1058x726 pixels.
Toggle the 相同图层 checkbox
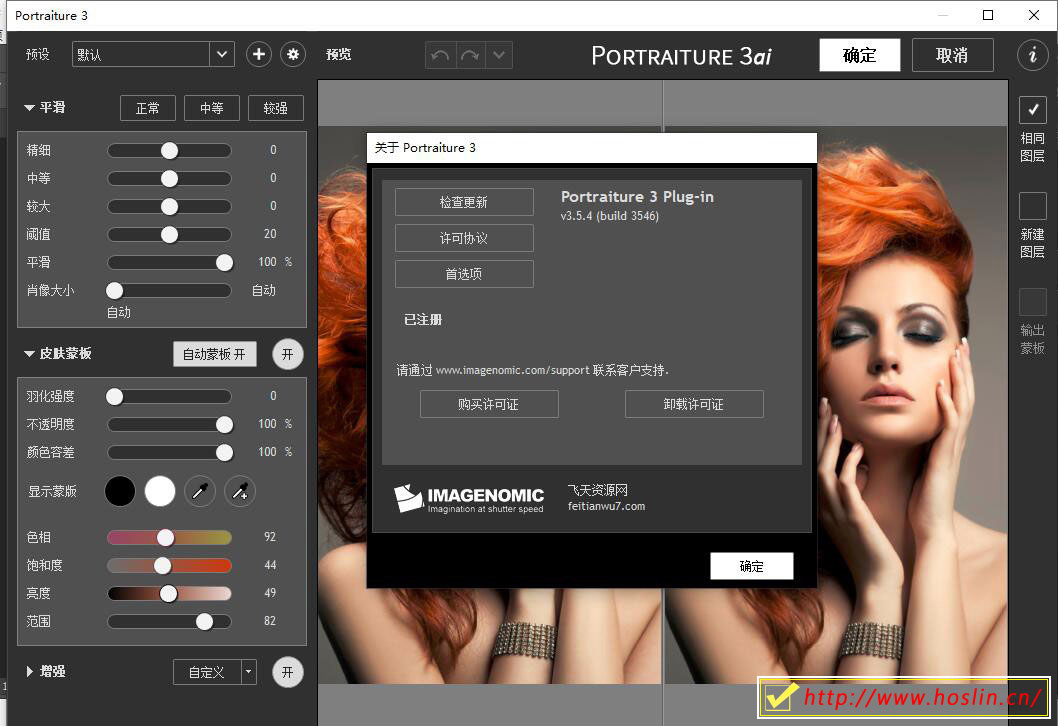[x=1032, y=109]
